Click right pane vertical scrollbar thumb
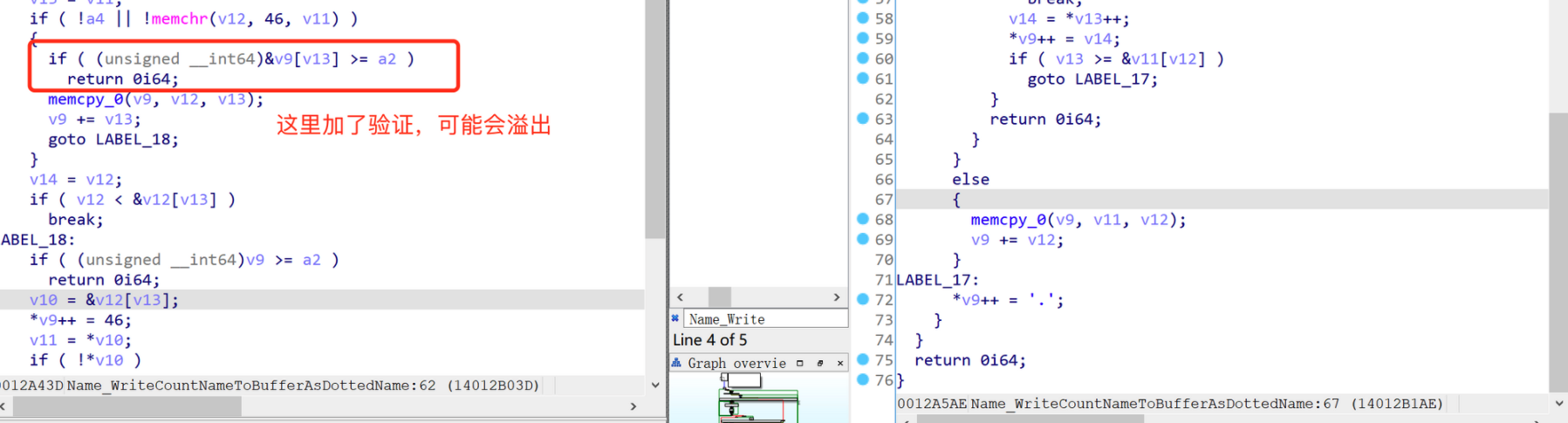Screen dimensions: 1568x423 pos(1558,253)
